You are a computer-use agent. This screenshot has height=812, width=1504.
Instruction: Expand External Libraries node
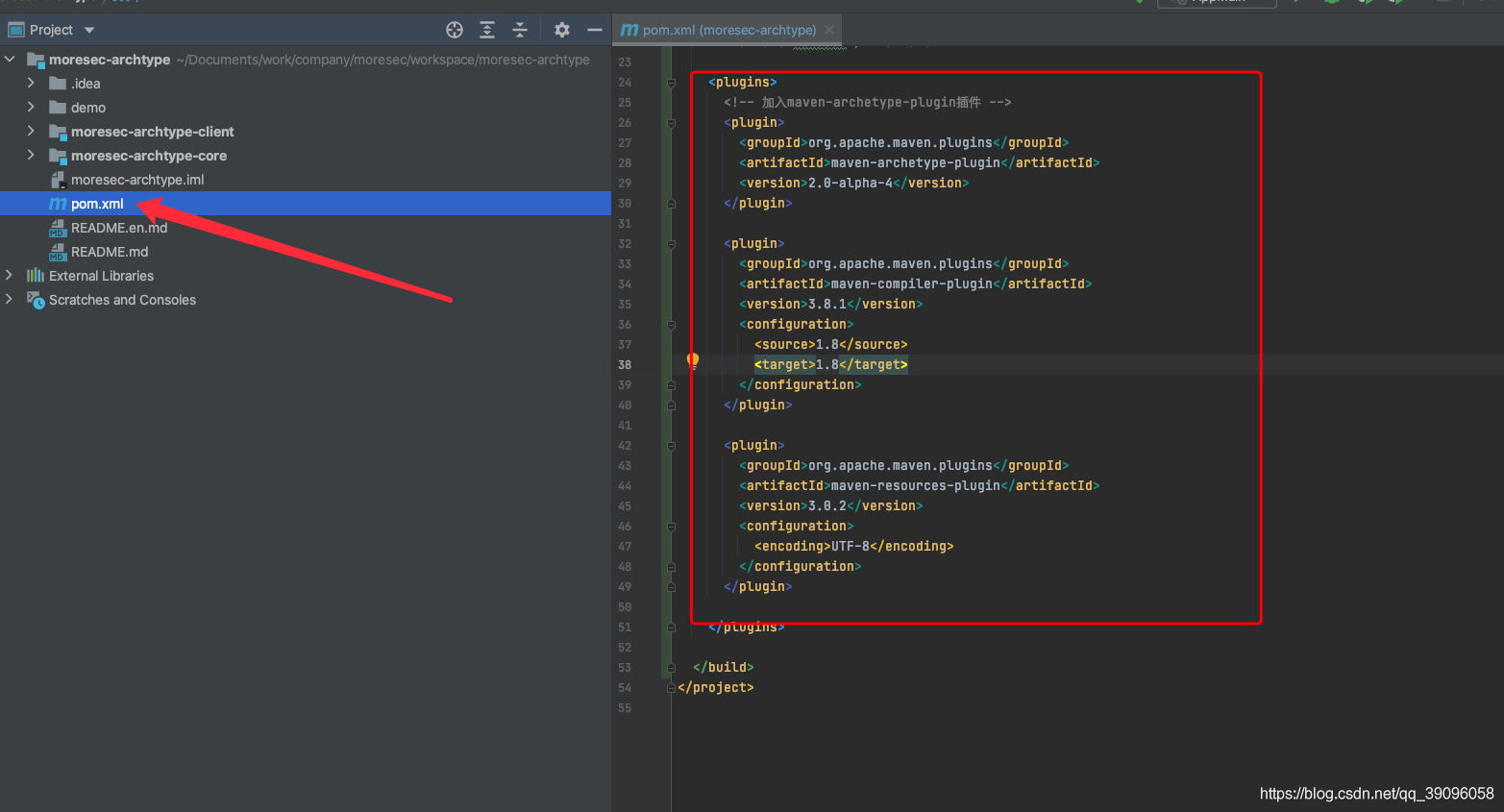pos(10,276)
